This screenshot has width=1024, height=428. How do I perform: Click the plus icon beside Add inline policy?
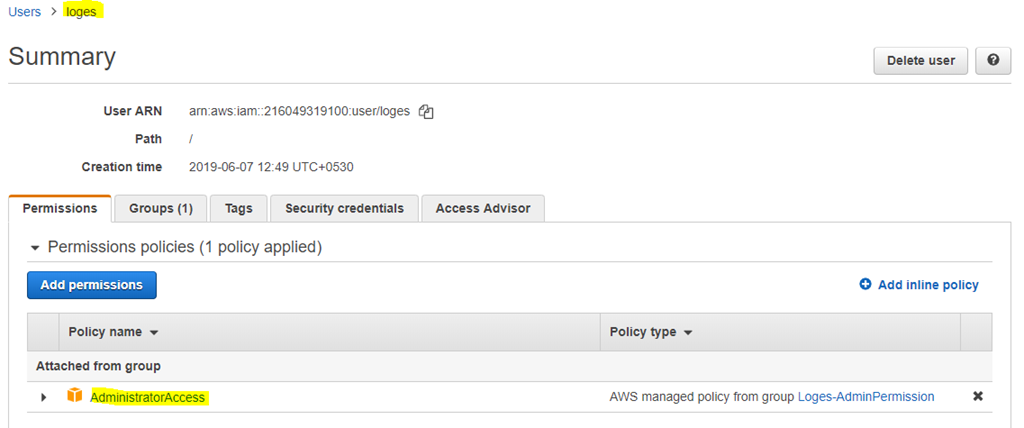coord(865,284)
